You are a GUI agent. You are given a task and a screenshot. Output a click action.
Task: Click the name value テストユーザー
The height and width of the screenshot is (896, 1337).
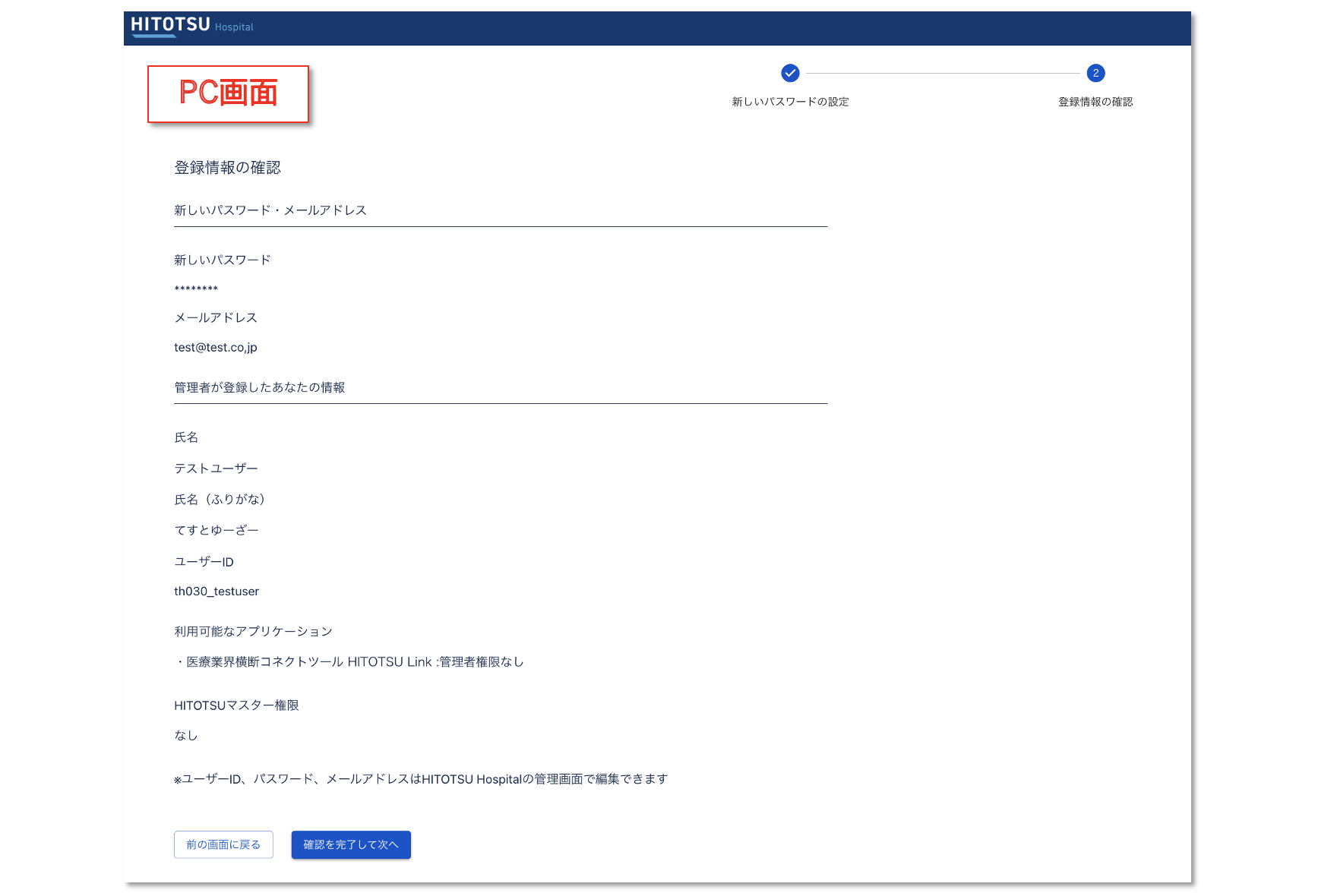click(x=217, y=469)
